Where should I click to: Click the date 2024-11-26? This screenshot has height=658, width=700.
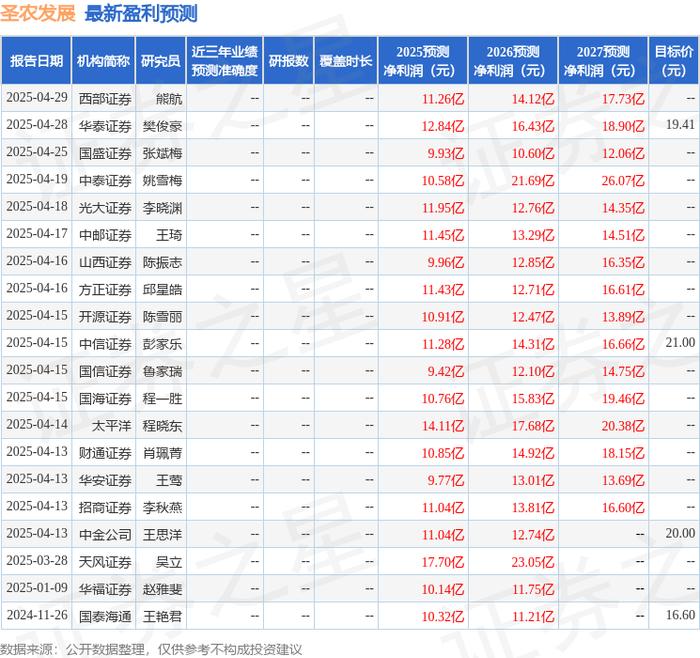tap(37, 615)
